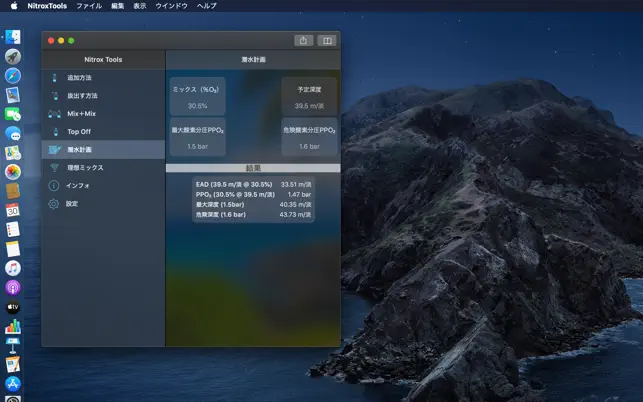Screen dimensions: 643x402
Task: Open Music app in the Dock
Action: [13, 268]
